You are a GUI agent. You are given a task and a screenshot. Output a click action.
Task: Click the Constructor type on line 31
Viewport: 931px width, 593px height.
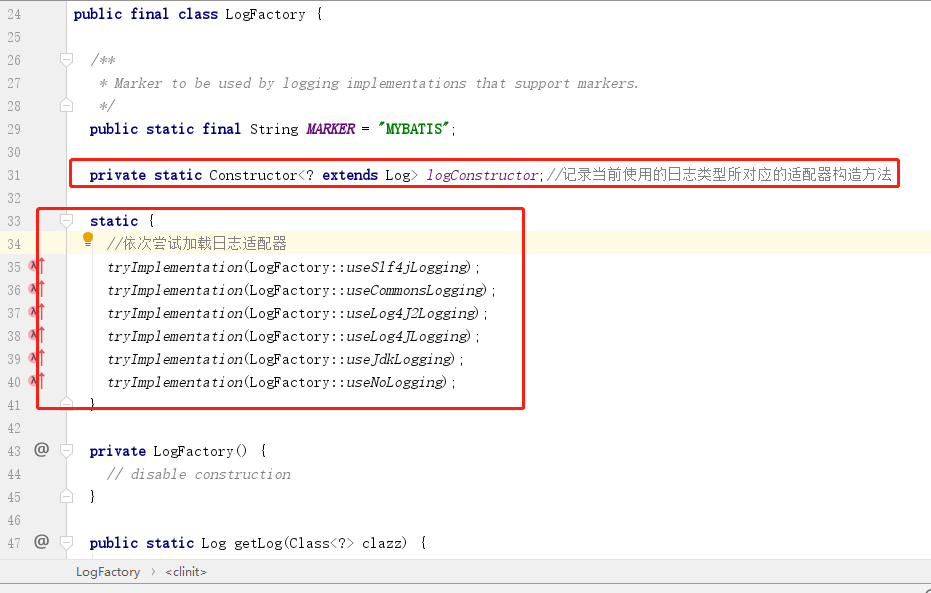pyautogui.click(x=253, y=175)
